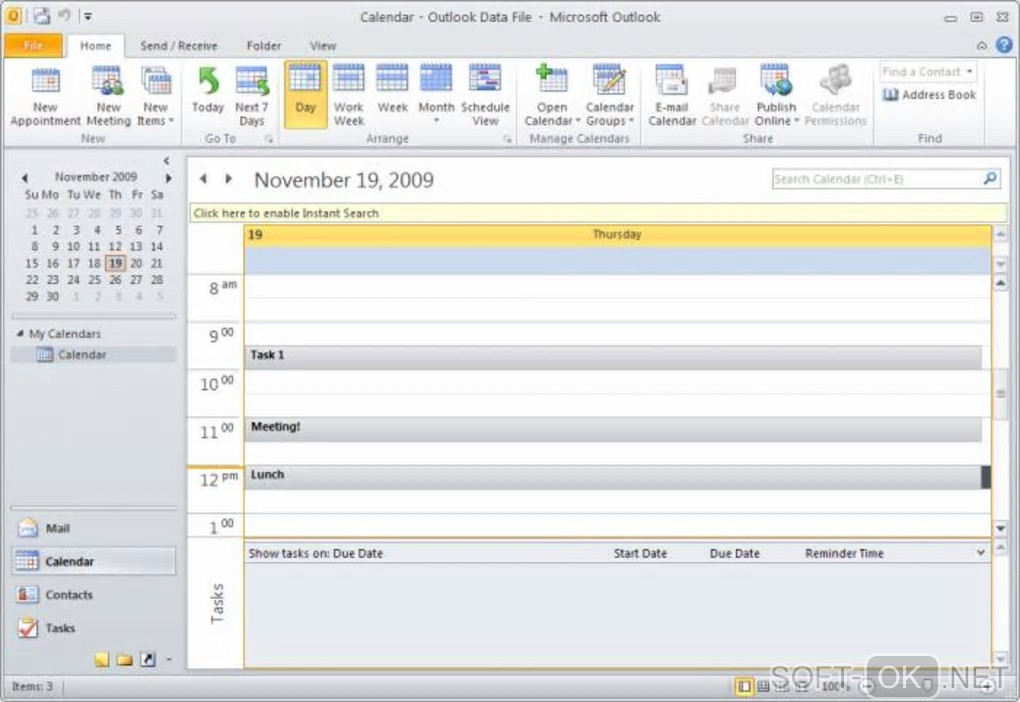Click the Search Calendar box
Screen dimensions: 1020x702
876,179
